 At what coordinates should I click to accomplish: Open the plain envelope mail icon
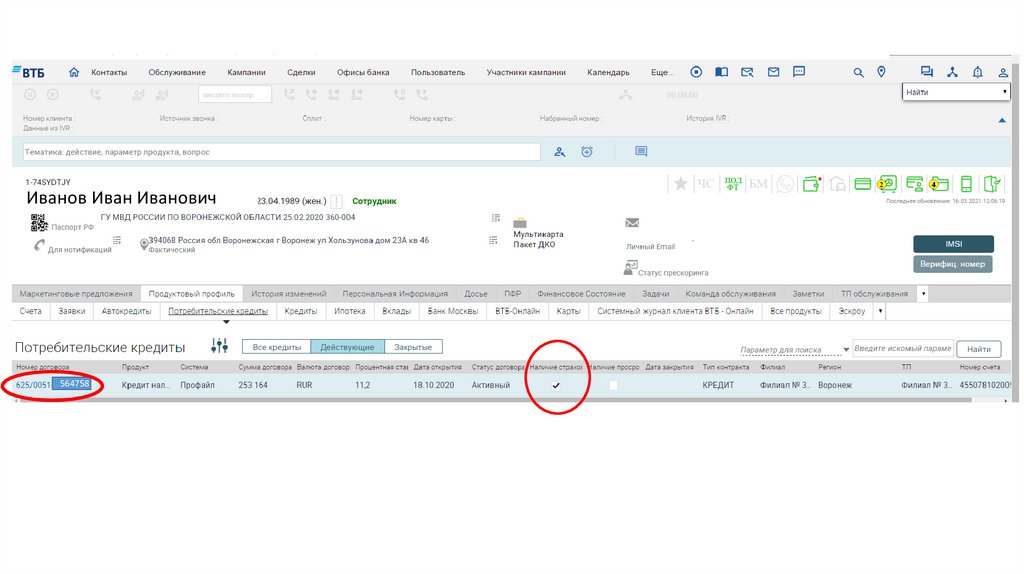click(773, 72)
